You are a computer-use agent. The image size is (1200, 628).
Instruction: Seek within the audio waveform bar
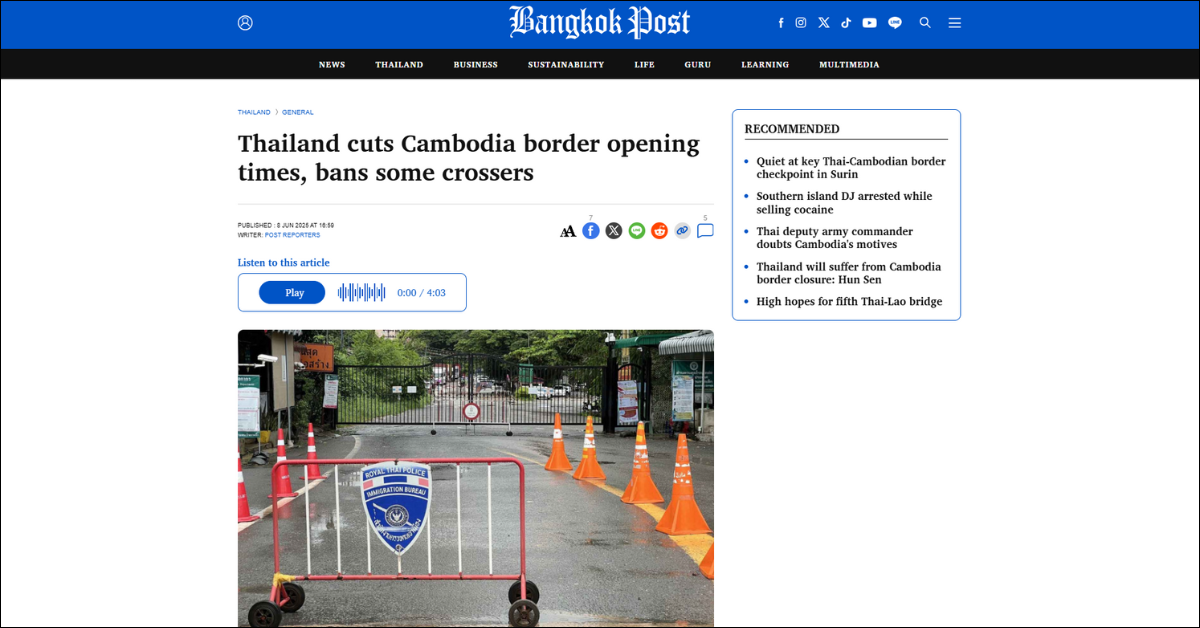click(362, 293)
